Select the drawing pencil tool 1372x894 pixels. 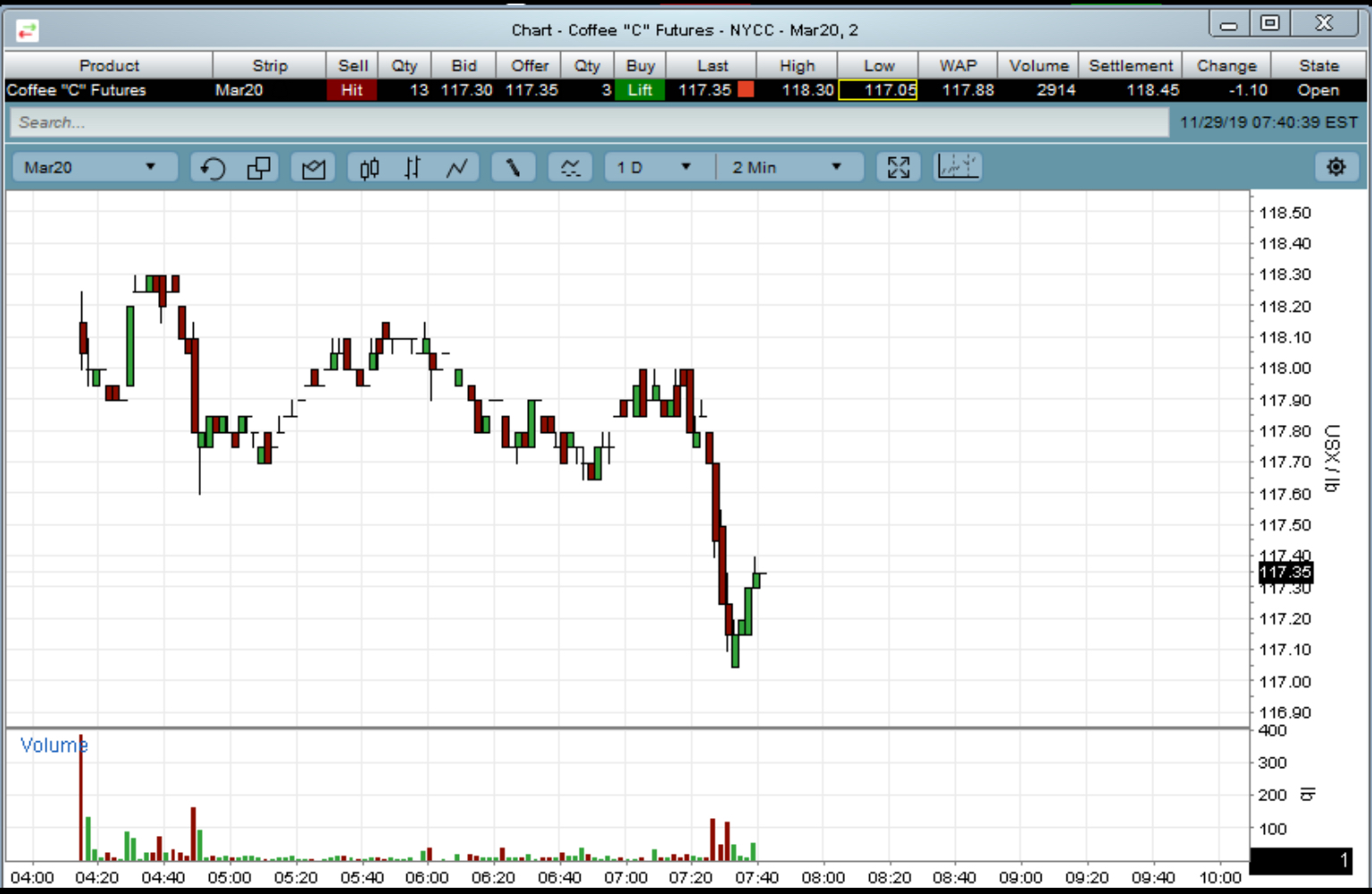[x=513, y=167]
